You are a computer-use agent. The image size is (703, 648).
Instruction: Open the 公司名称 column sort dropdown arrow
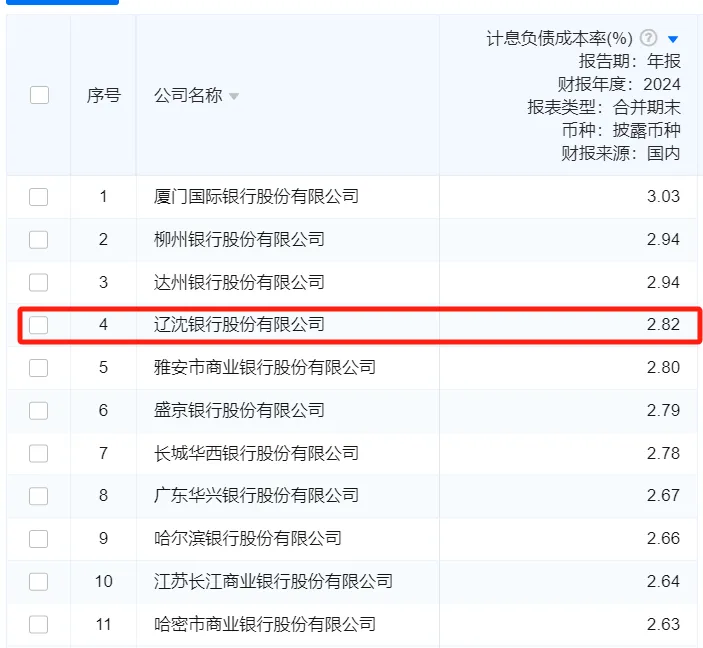234,96
